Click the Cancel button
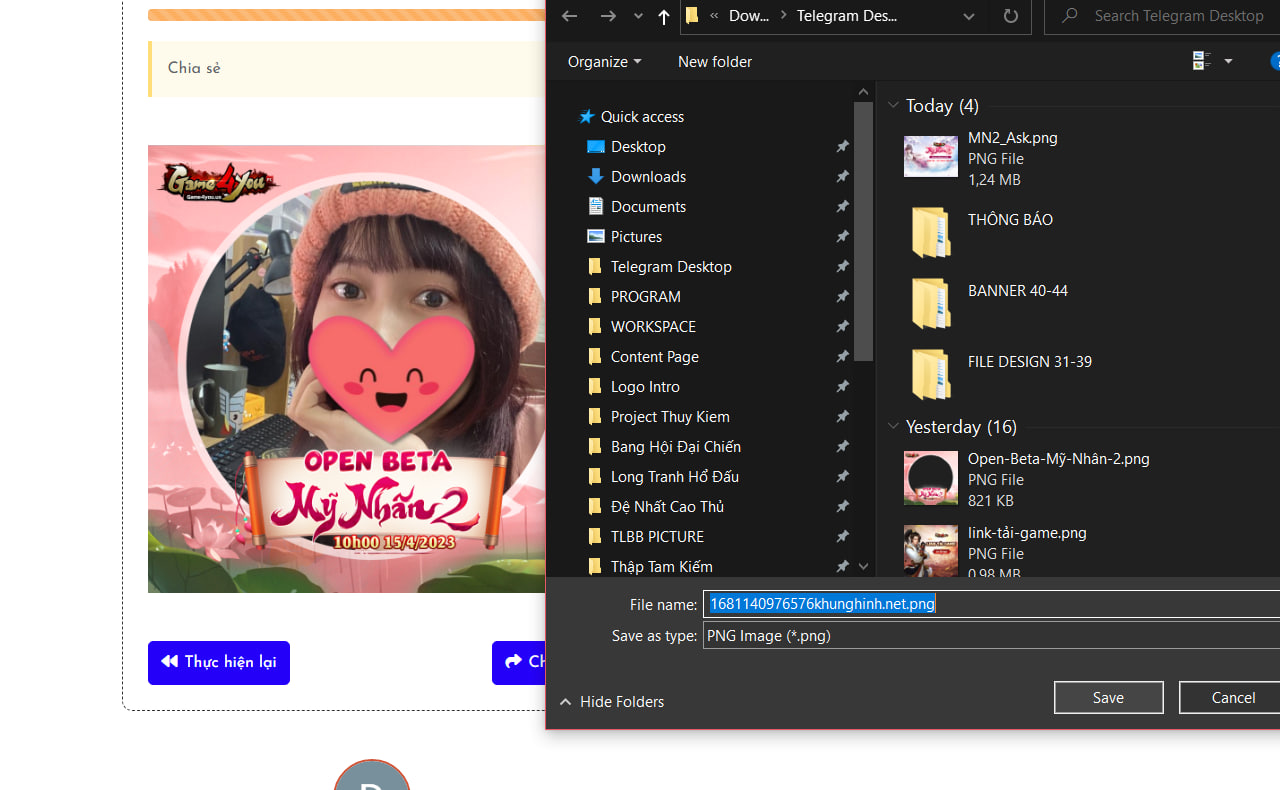The height and width of the screenshot is (790, 1280). click(x=1232, y=698)
